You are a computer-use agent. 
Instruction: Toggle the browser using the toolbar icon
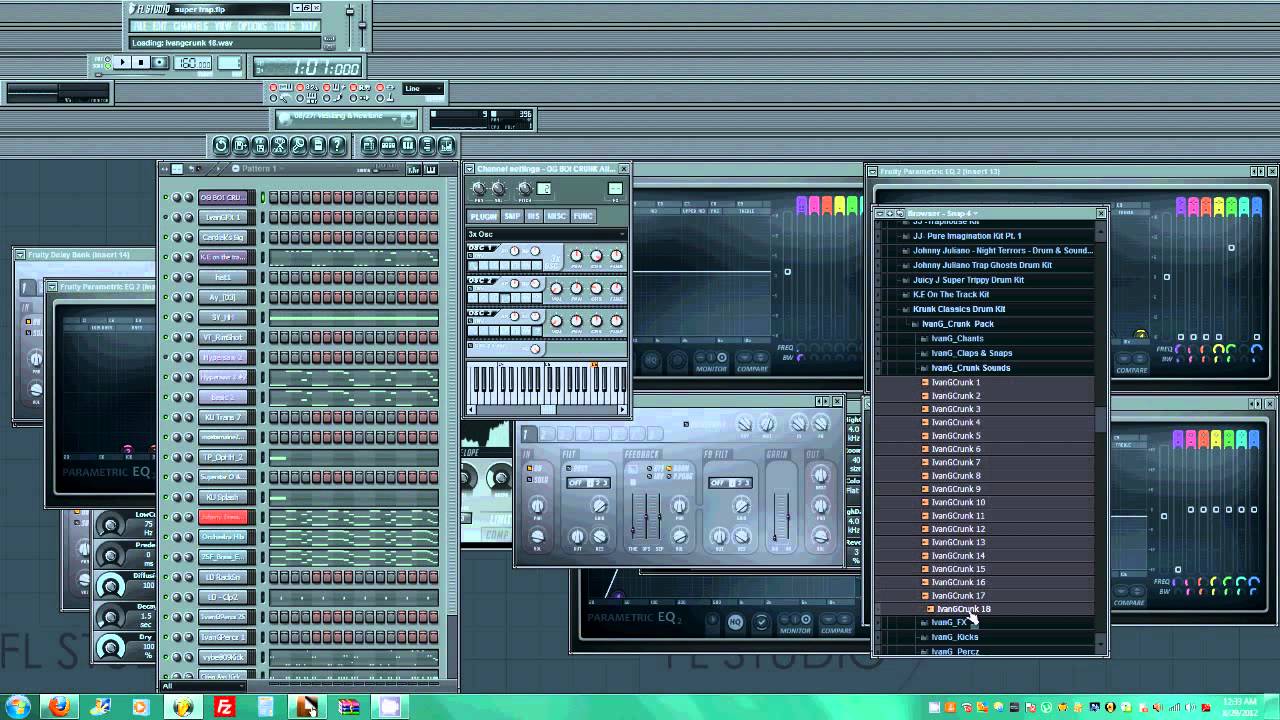426,146
